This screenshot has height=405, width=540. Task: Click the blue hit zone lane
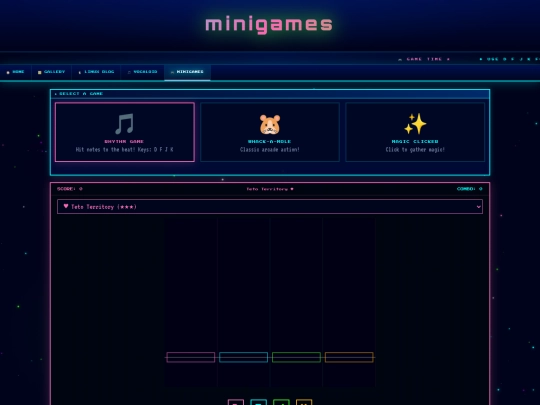click(243, 357)
